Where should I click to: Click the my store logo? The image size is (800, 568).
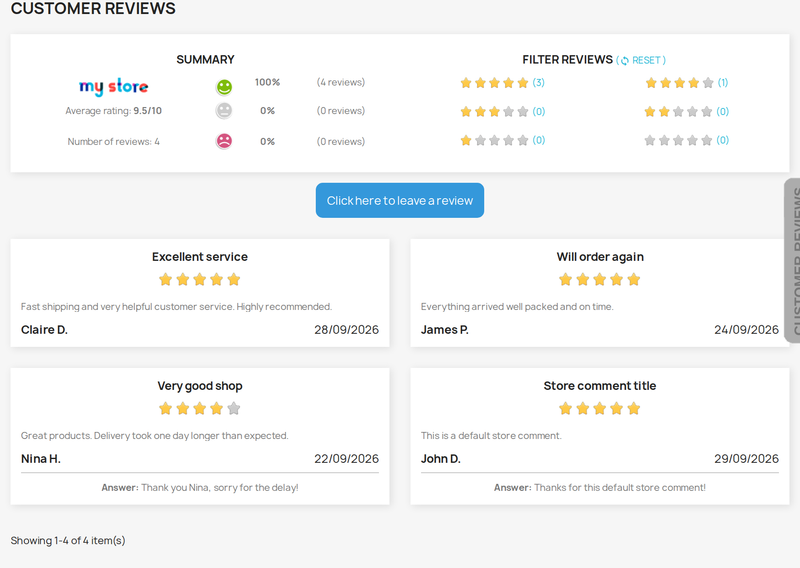point(114,87)
